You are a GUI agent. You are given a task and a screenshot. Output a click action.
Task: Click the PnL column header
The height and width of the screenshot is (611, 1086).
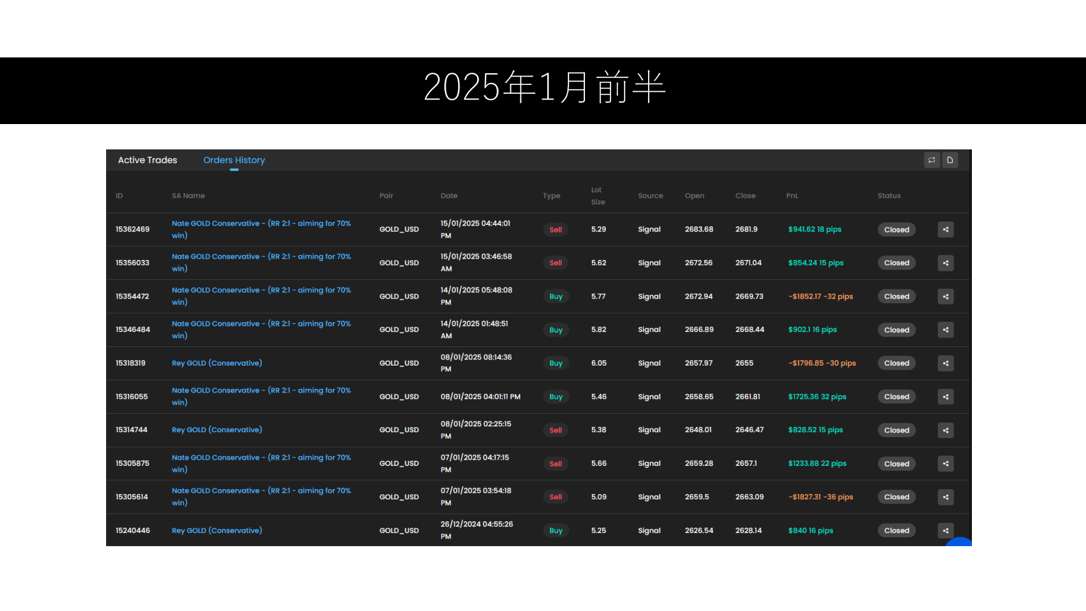792,196
